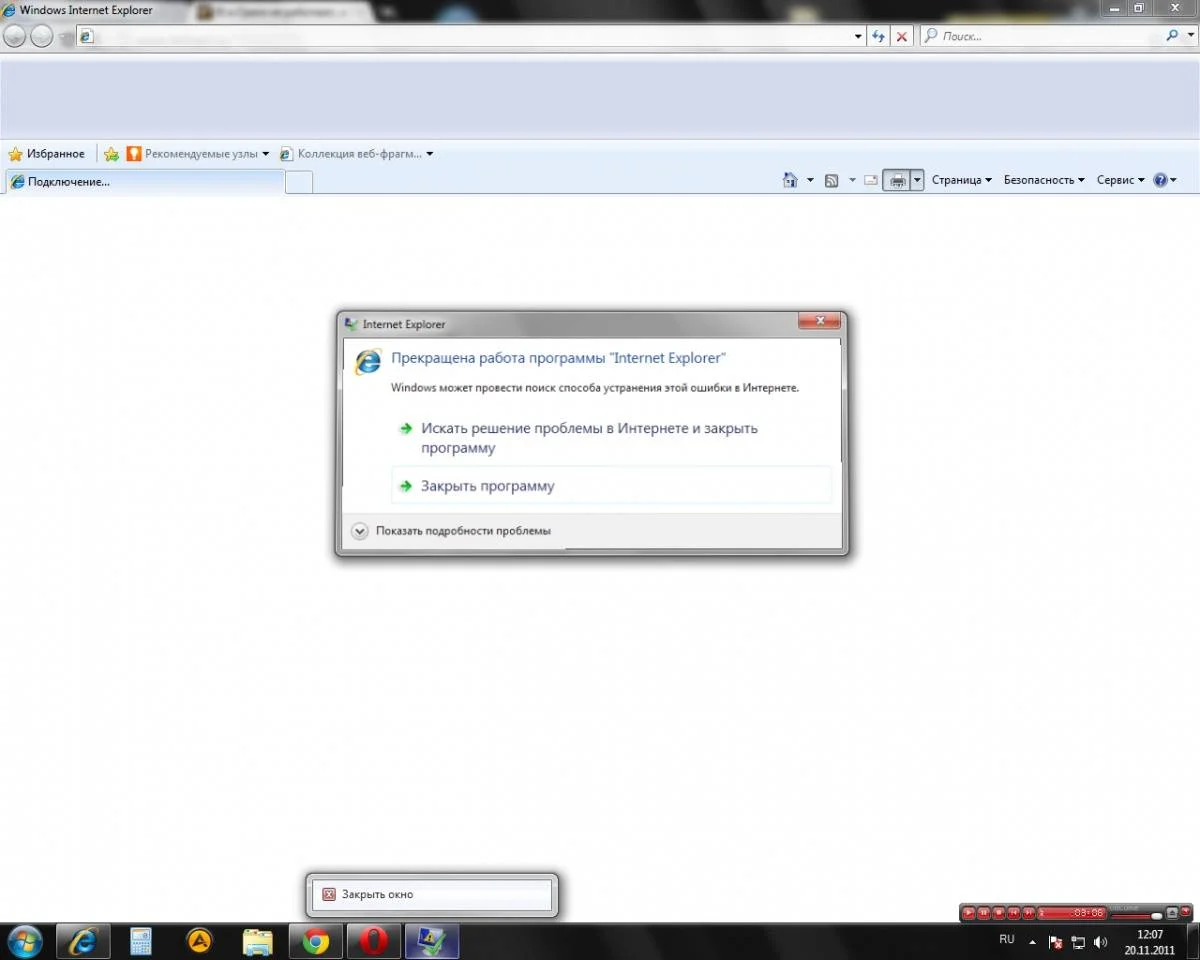The width and height of the screenshot is (1200, 960).
Task: Open the Home icon dropdown arrow
Action: [810, 181]
